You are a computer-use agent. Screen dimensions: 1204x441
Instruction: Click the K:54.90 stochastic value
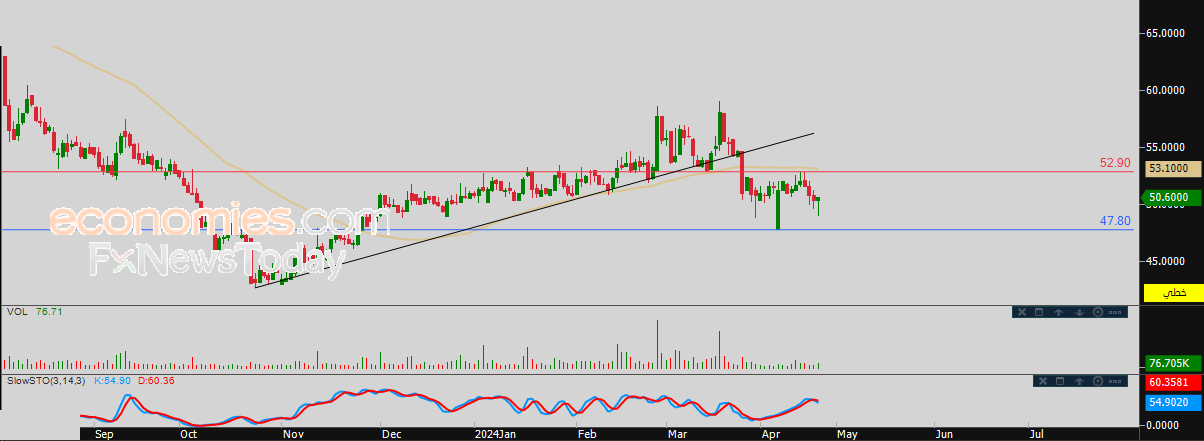pyautogui.click(x=114, y=381)
